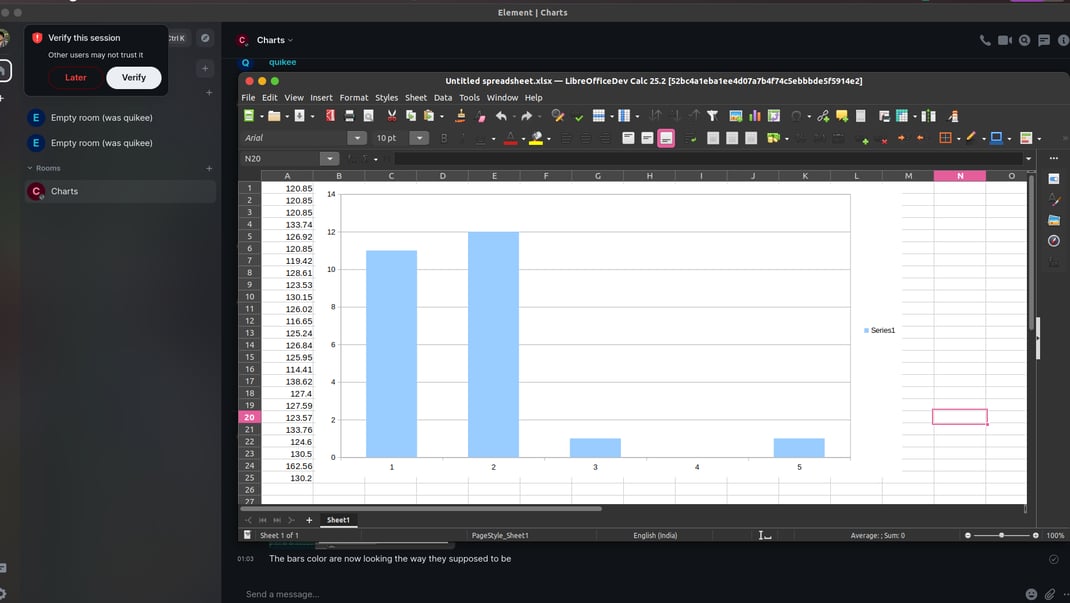Viewport: 1070px width, 603px height.
Task: Click the AutoFilter funnel icon
Action: pos(712,116)
